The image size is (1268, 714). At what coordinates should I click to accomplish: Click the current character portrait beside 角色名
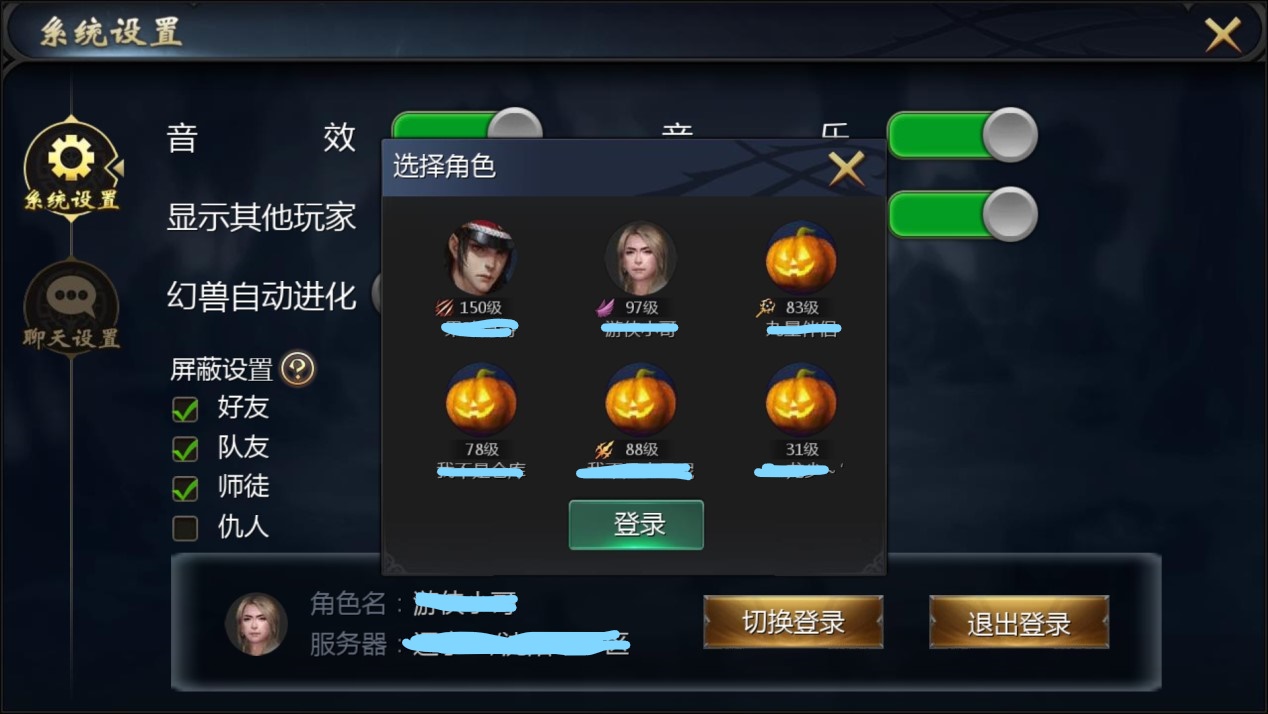256,624
